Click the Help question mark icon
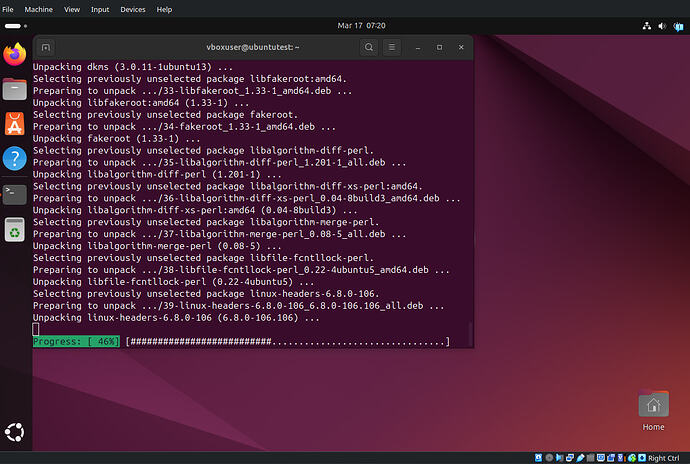690x464 pixels. click(x=14, y=158)
